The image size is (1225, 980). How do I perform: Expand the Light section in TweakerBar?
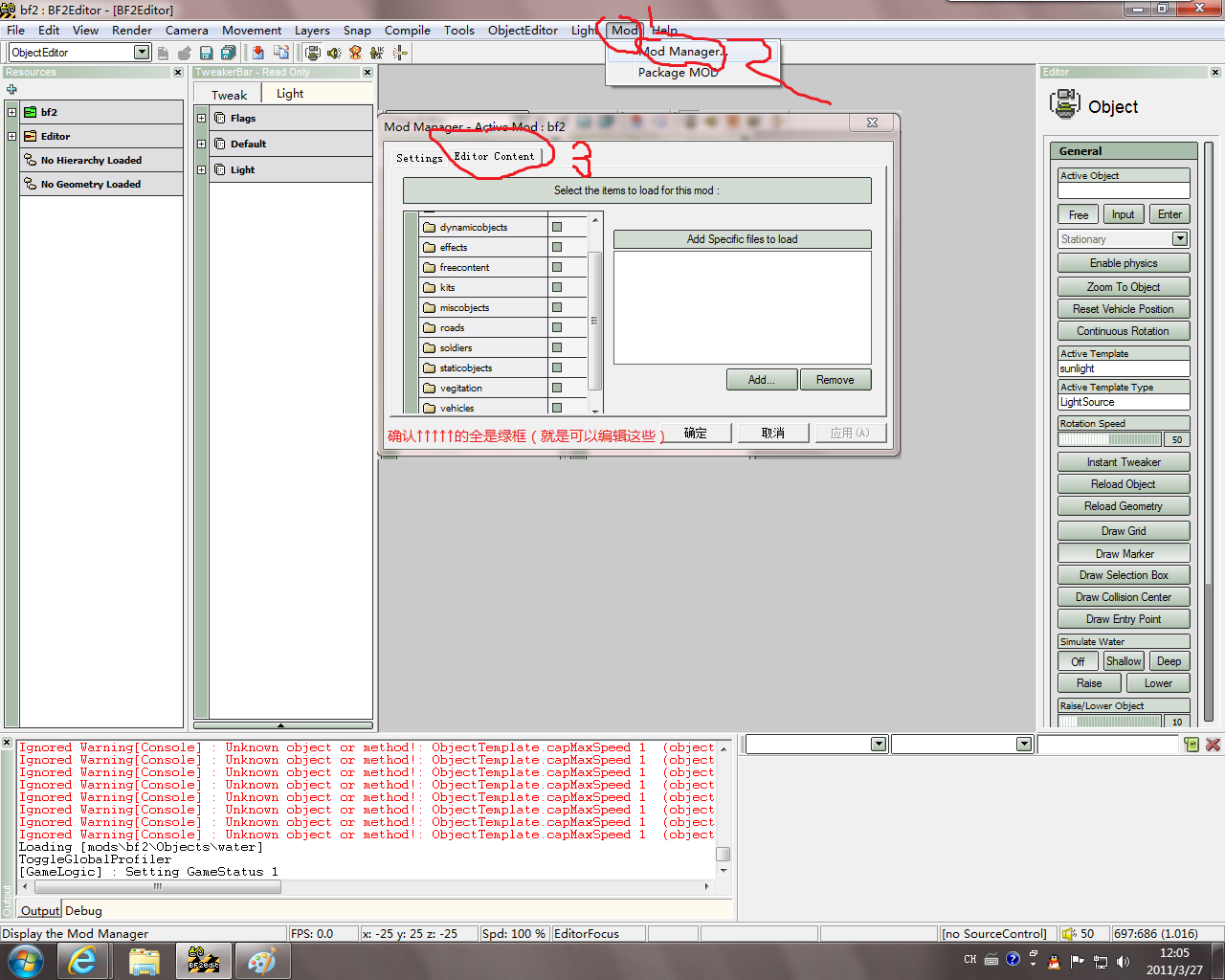coord(202,169)
